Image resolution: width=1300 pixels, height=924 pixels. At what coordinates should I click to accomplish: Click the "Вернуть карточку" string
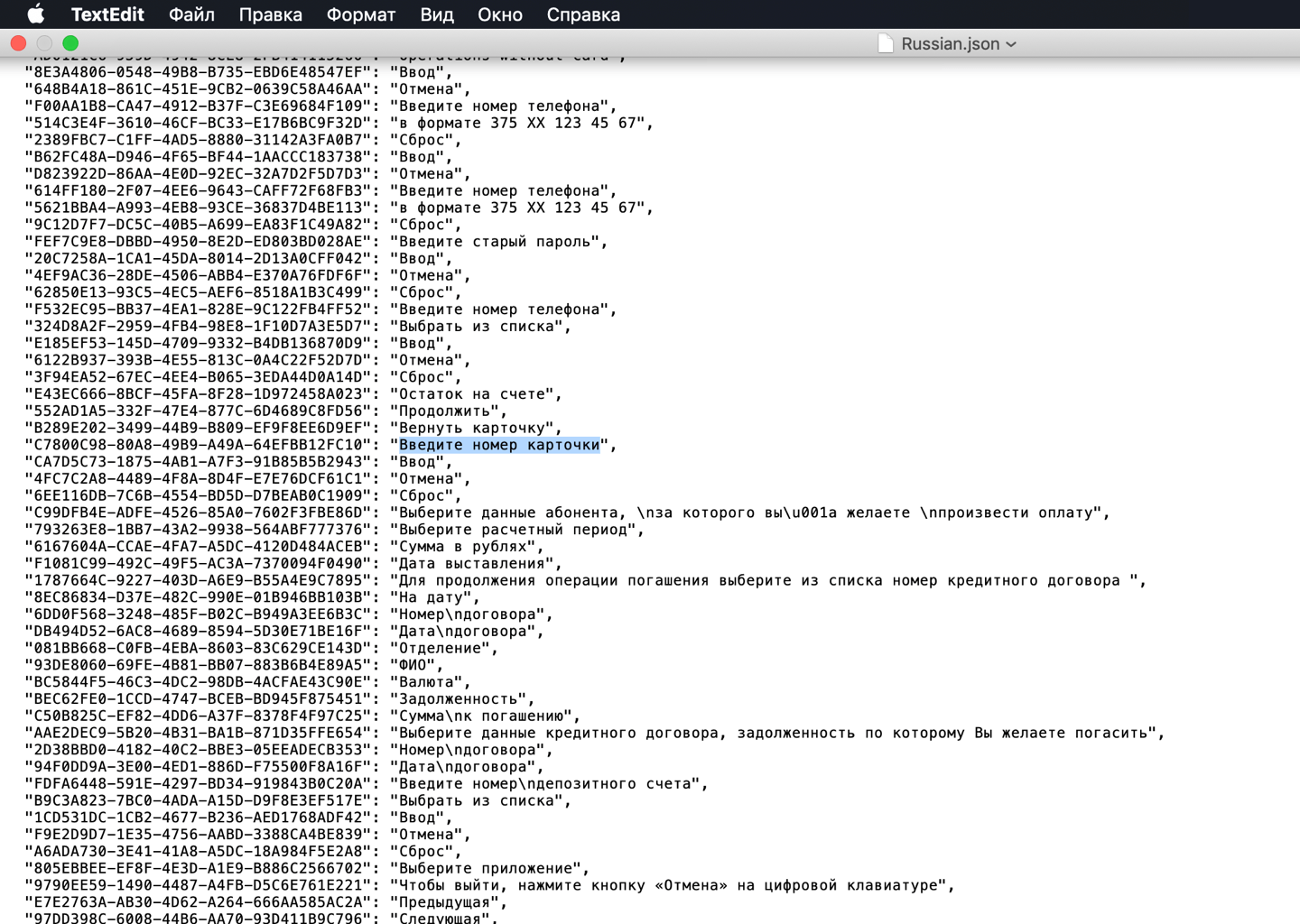[x=476, y=428]
